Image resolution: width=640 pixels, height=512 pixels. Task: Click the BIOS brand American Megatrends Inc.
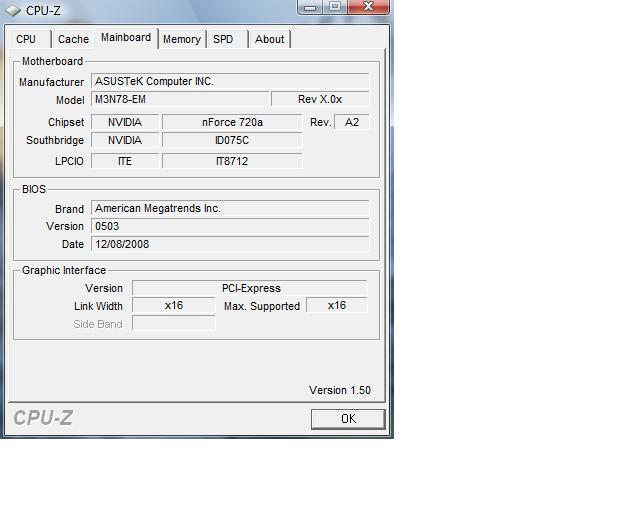(x=230, y=208)
